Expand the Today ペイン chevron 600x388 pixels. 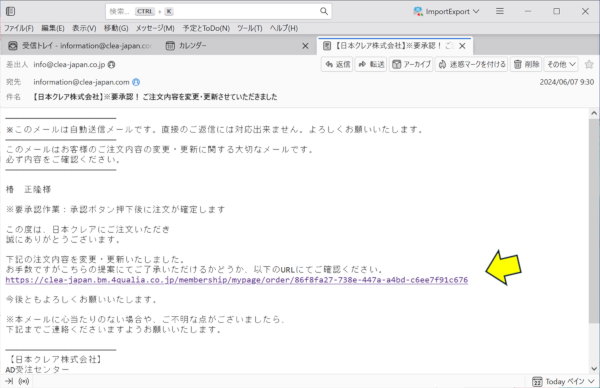click(592, 381)
